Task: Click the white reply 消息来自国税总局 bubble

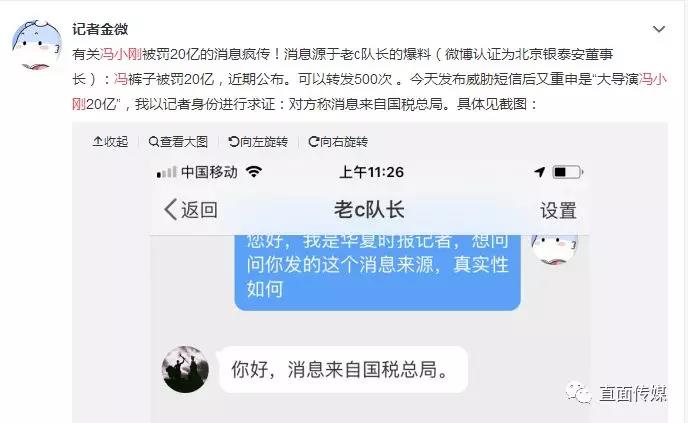Action: pos(343,369)
